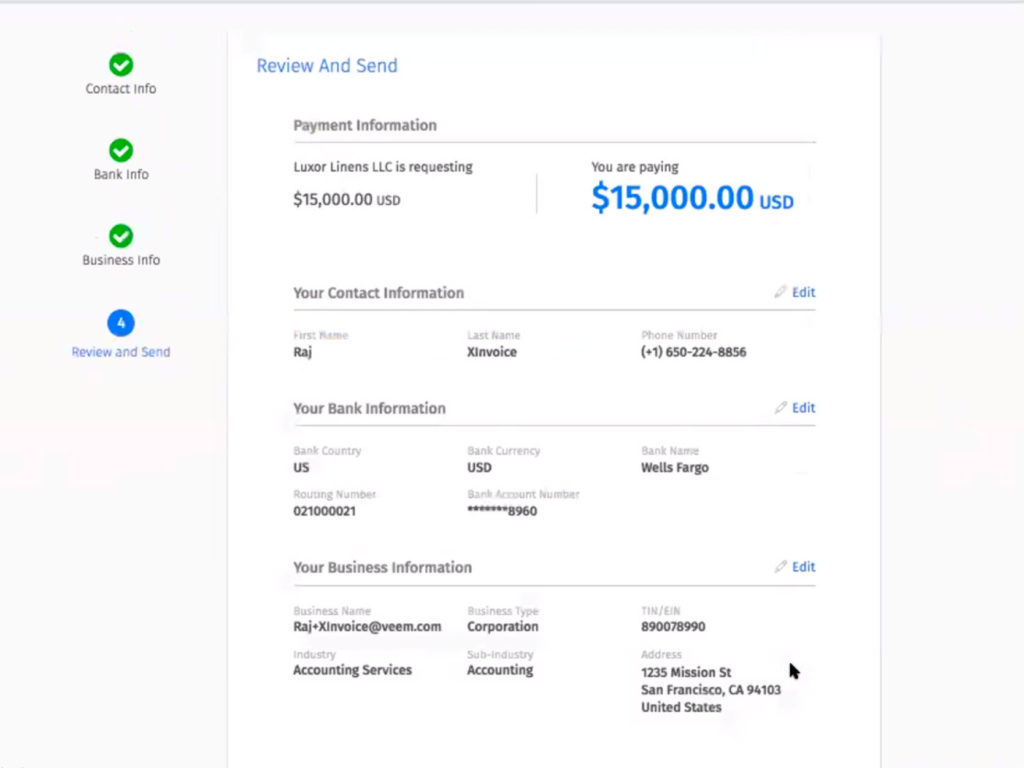Image resolution: width=1024 pixels, height=768 pixels.
Task: Click the Payment Information section heading
Action: pyautogui.click(x=365, y=125)
